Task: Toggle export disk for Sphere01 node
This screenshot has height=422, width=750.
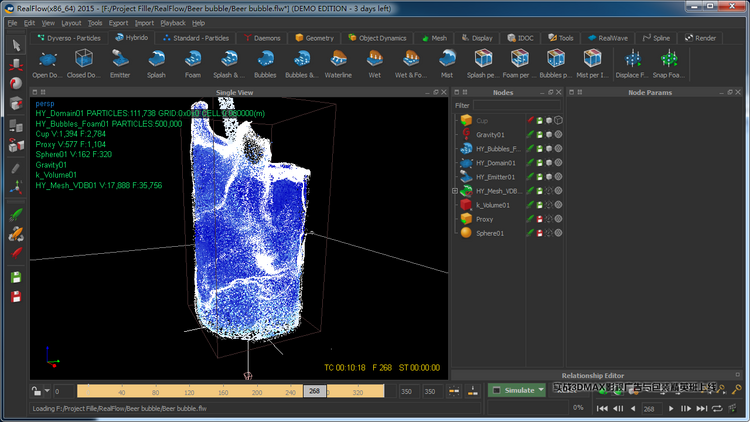Action: (540, 233)
